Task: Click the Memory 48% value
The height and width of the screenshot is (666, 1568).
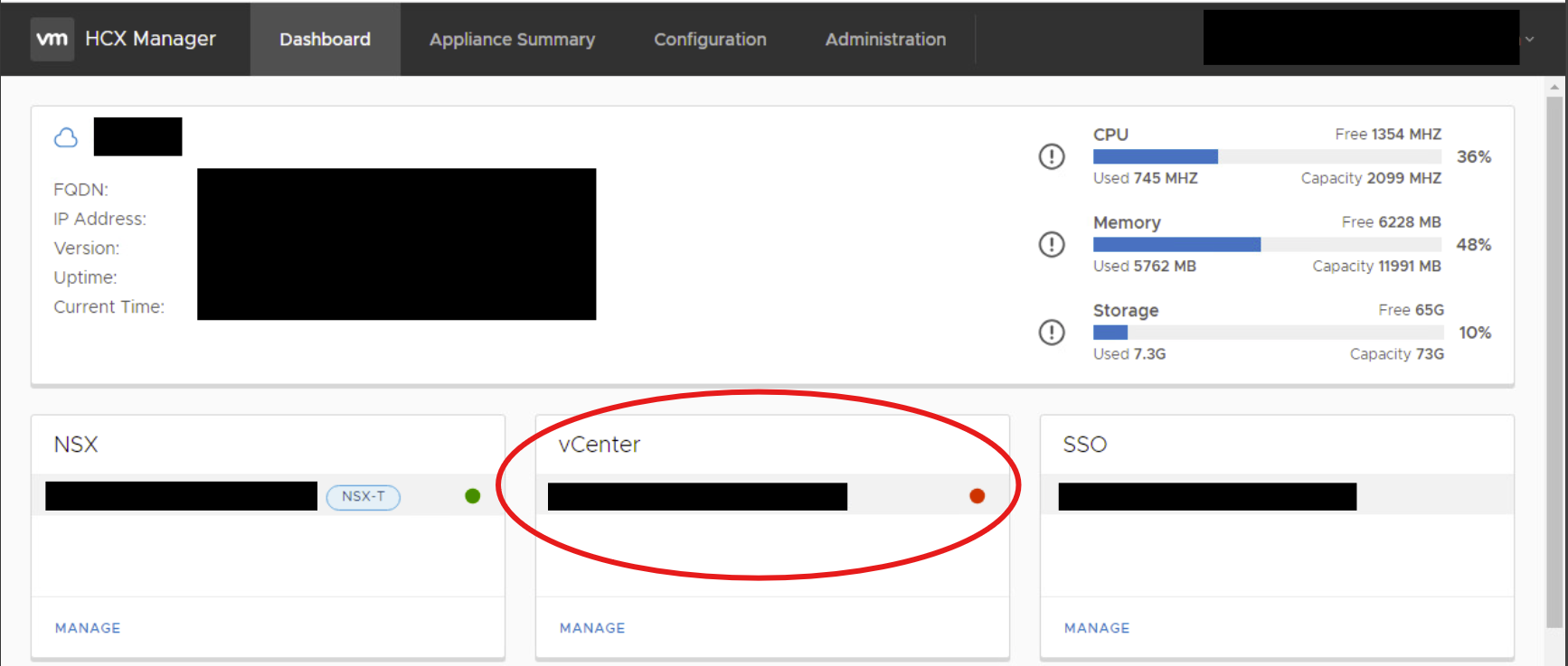Action: pyautogui.click(x=1474, y=245)
